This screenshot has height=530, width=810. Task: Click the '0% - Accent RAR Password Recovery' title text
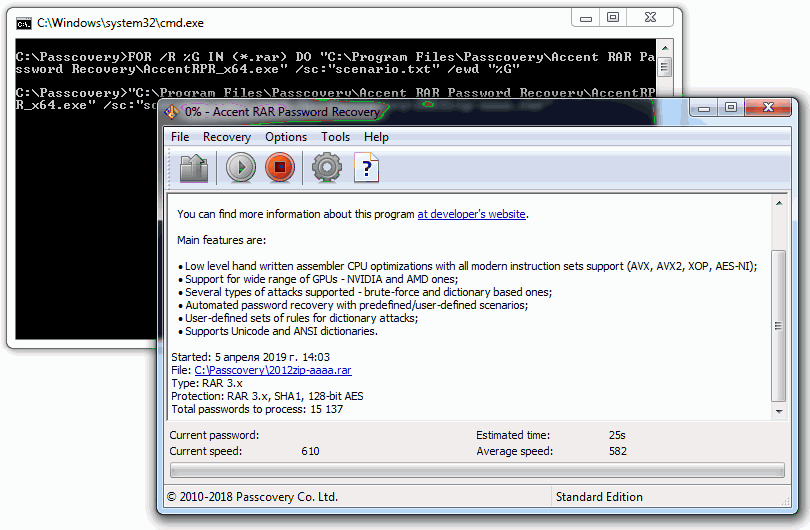click(x=282, y=112)
